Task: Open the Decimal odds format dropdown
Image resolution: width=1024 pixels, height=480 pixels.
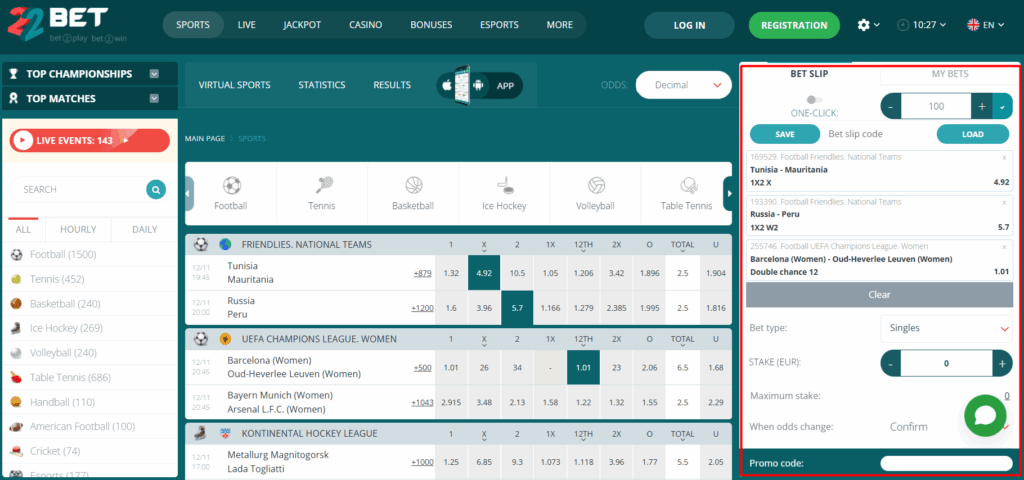Action: 684,85
